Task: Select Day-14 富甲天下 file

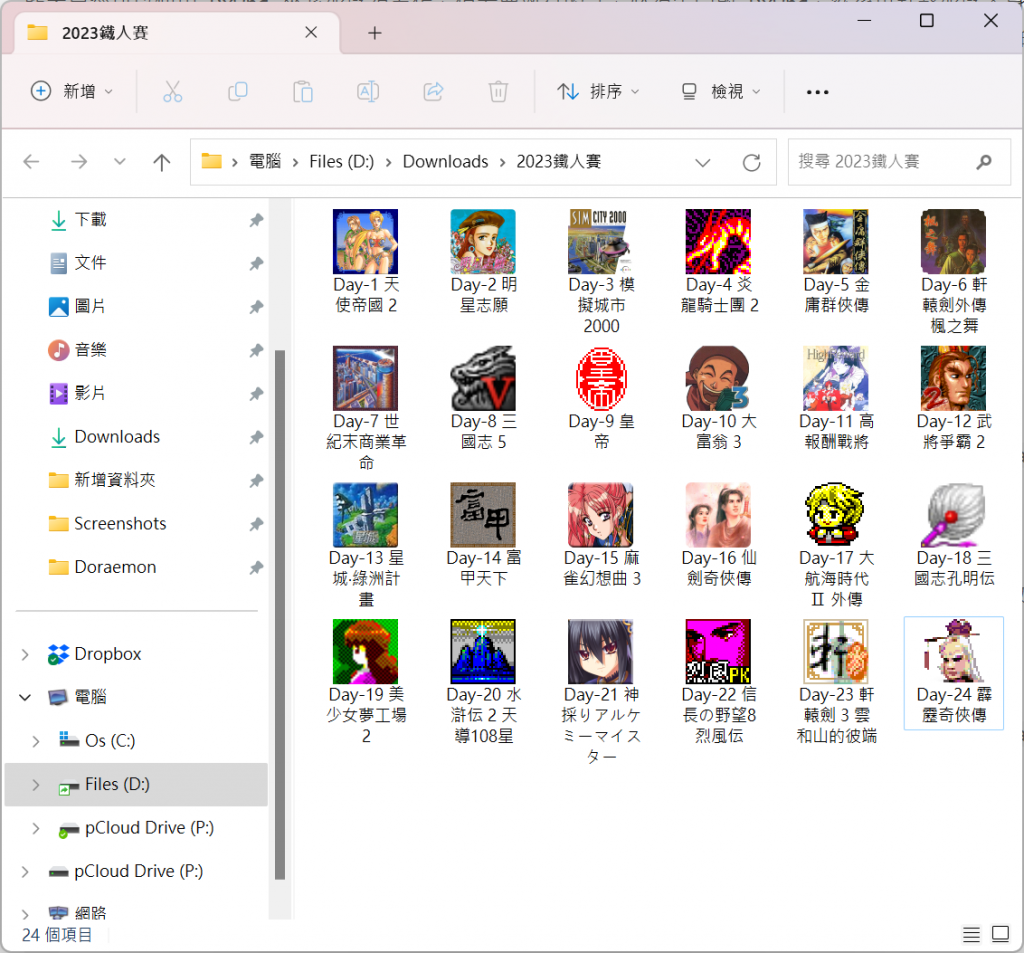Action: click(x=483, y=535)
